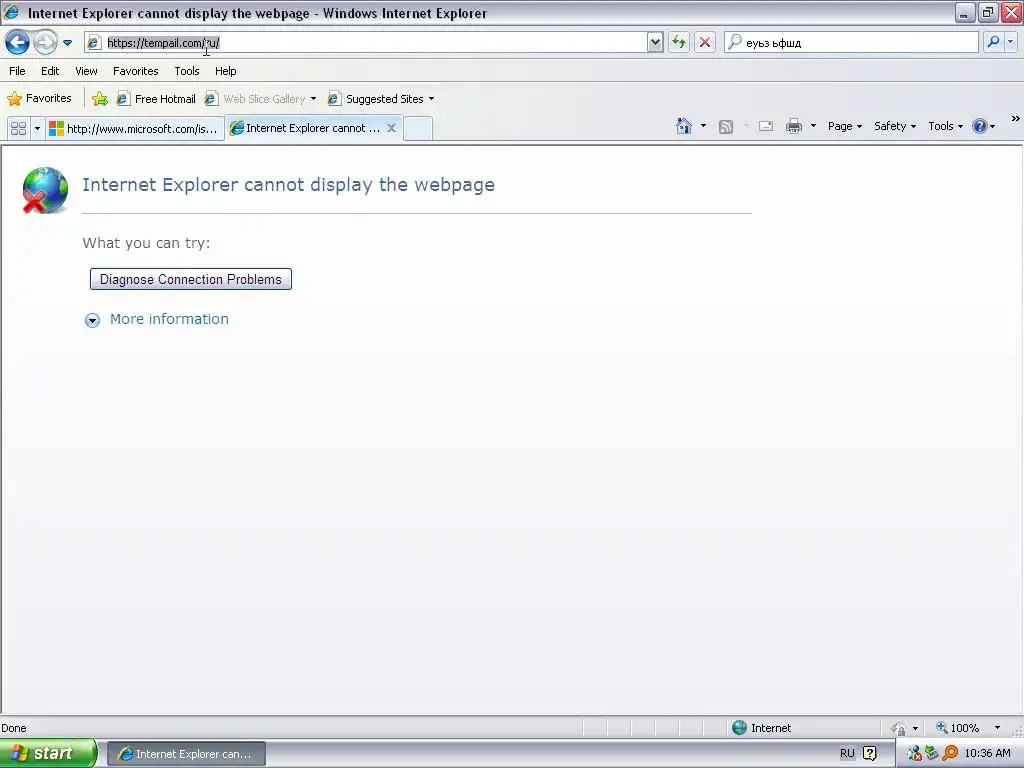Click Diagnose Connection Problems button
1024x768 pixels.
[x=191, y=280]
